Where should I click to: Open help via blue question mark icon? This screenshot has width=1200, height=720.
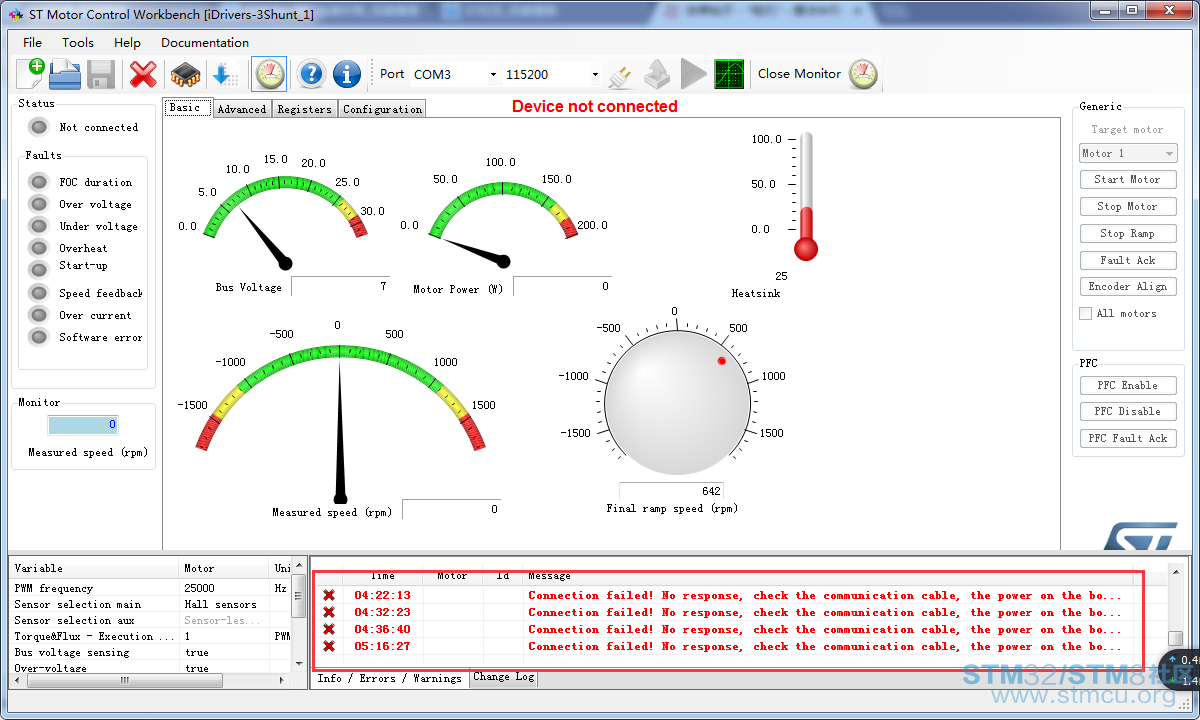(311, 74)
